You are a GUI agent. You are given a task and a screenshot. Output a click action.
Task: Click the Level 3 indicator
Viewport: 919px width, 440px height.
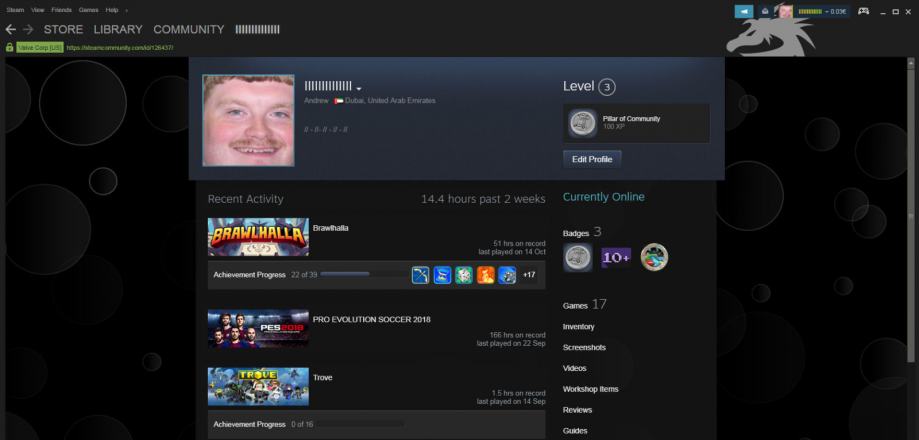(589, 87)
